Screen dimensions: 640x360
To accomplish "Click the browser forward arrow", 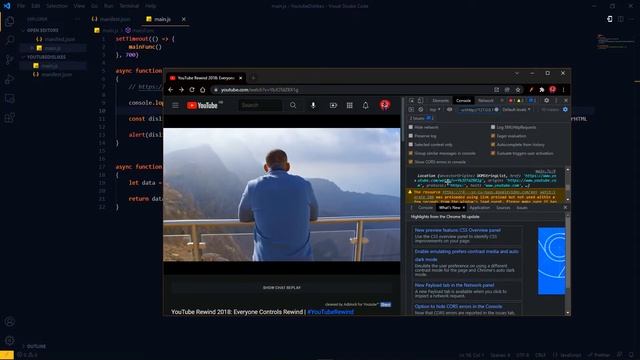I will coord(181,90).
